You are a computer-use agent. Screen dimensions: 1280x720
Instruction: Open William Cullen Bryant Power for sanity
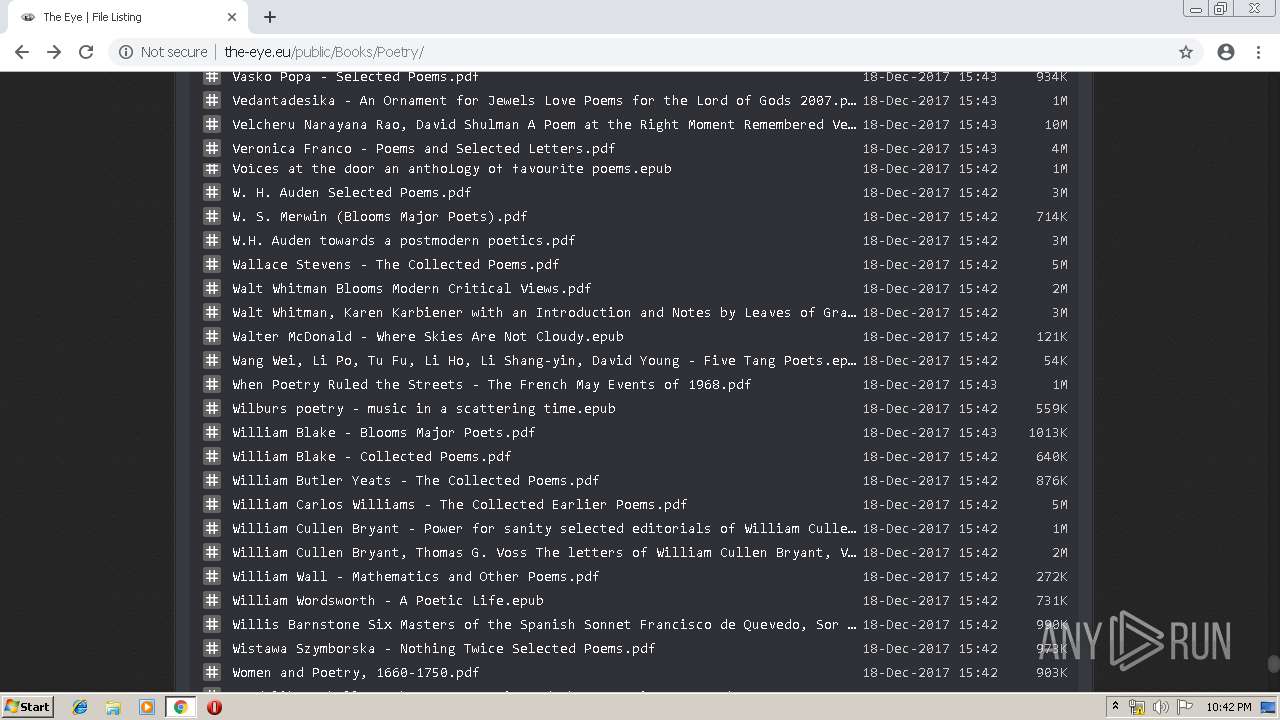(544, 528)
